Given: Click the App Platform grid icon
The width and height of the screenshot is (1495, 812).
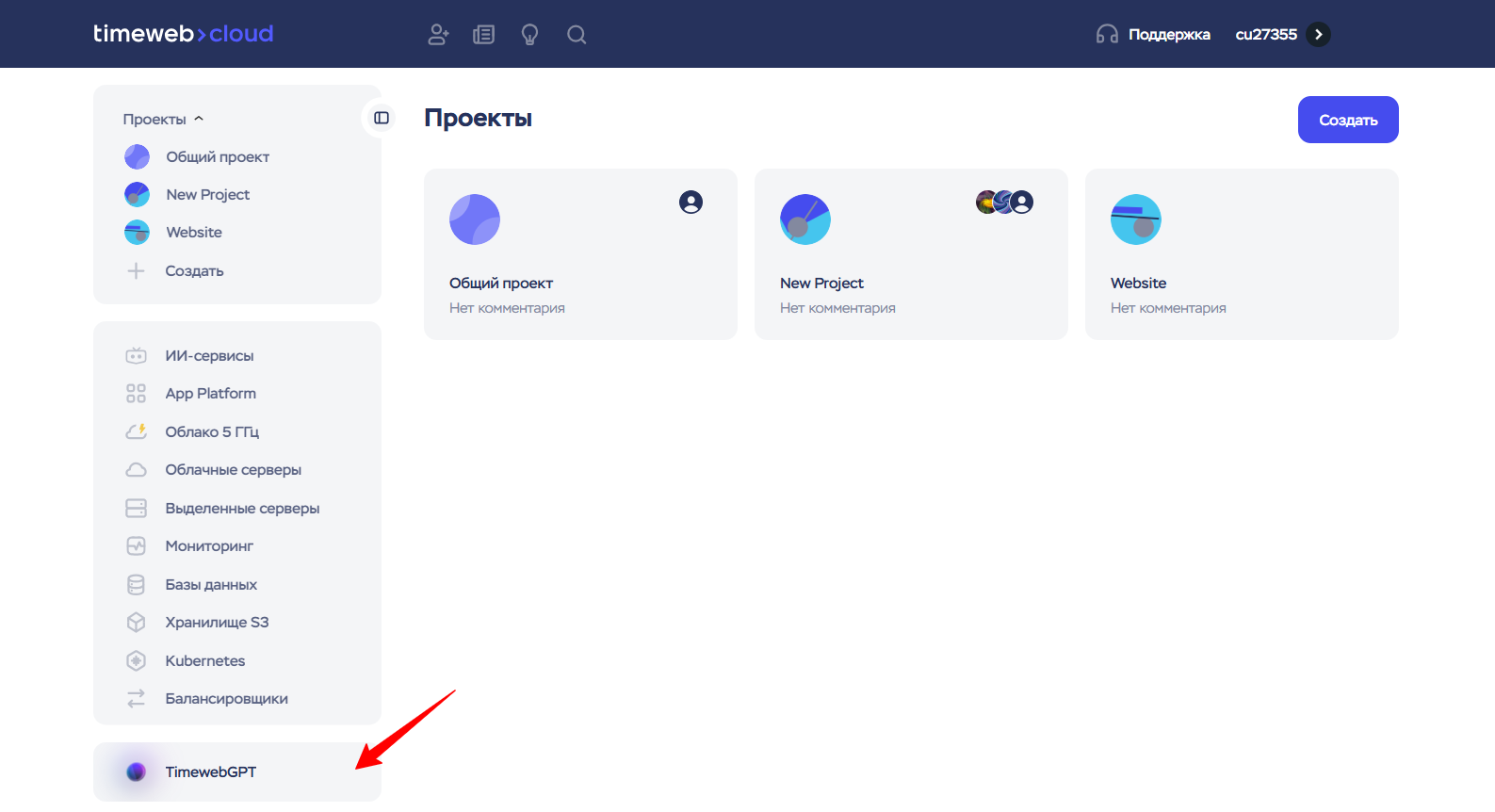Looking at the screenshot, I should tap(137, 393).
